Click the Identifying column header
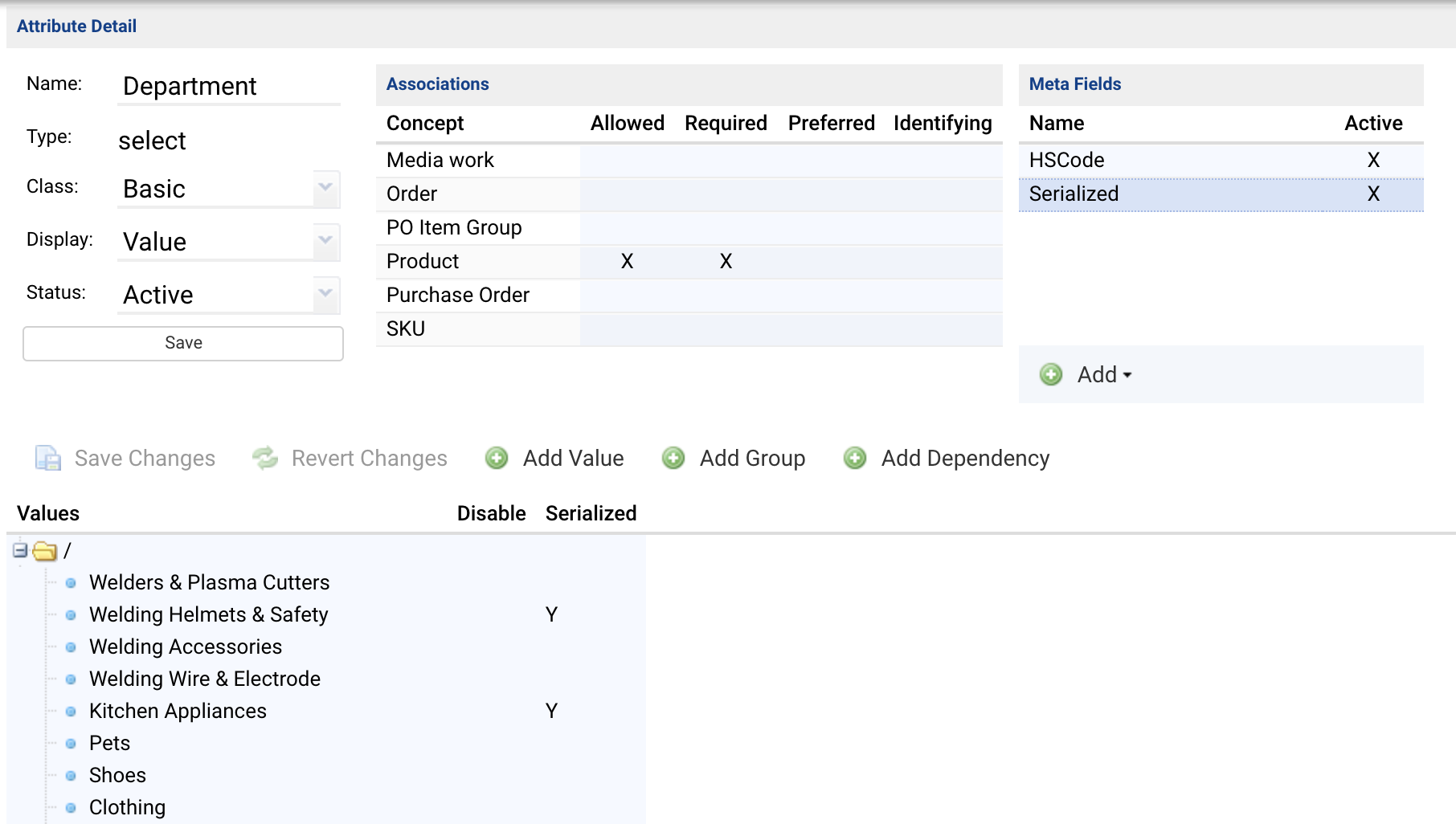1456x824 pixels. coord(943,123)
